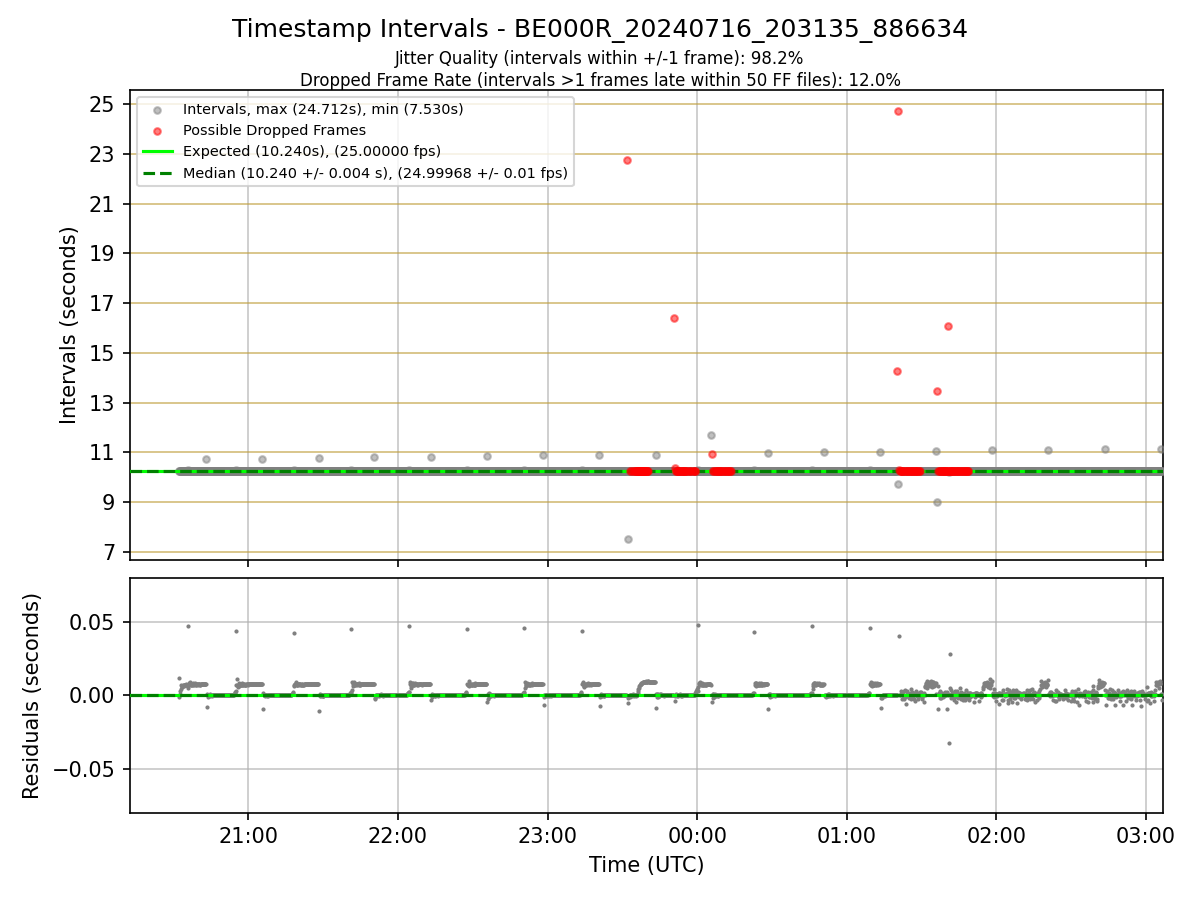Click the red dropped-frame point near 24.7 seconds

(x=898, y=111)
